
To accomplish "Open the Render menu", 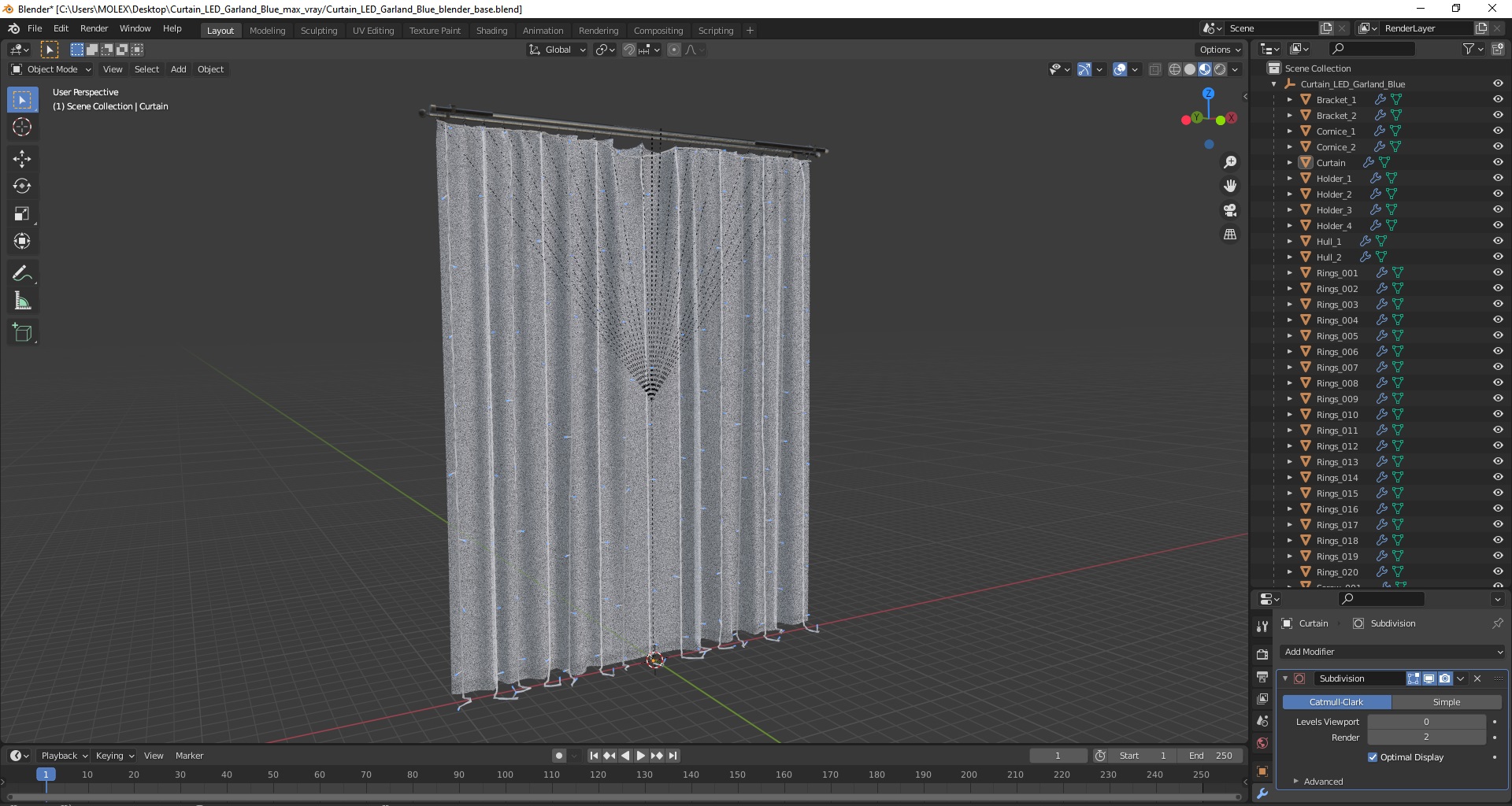I will click(94, 28).
